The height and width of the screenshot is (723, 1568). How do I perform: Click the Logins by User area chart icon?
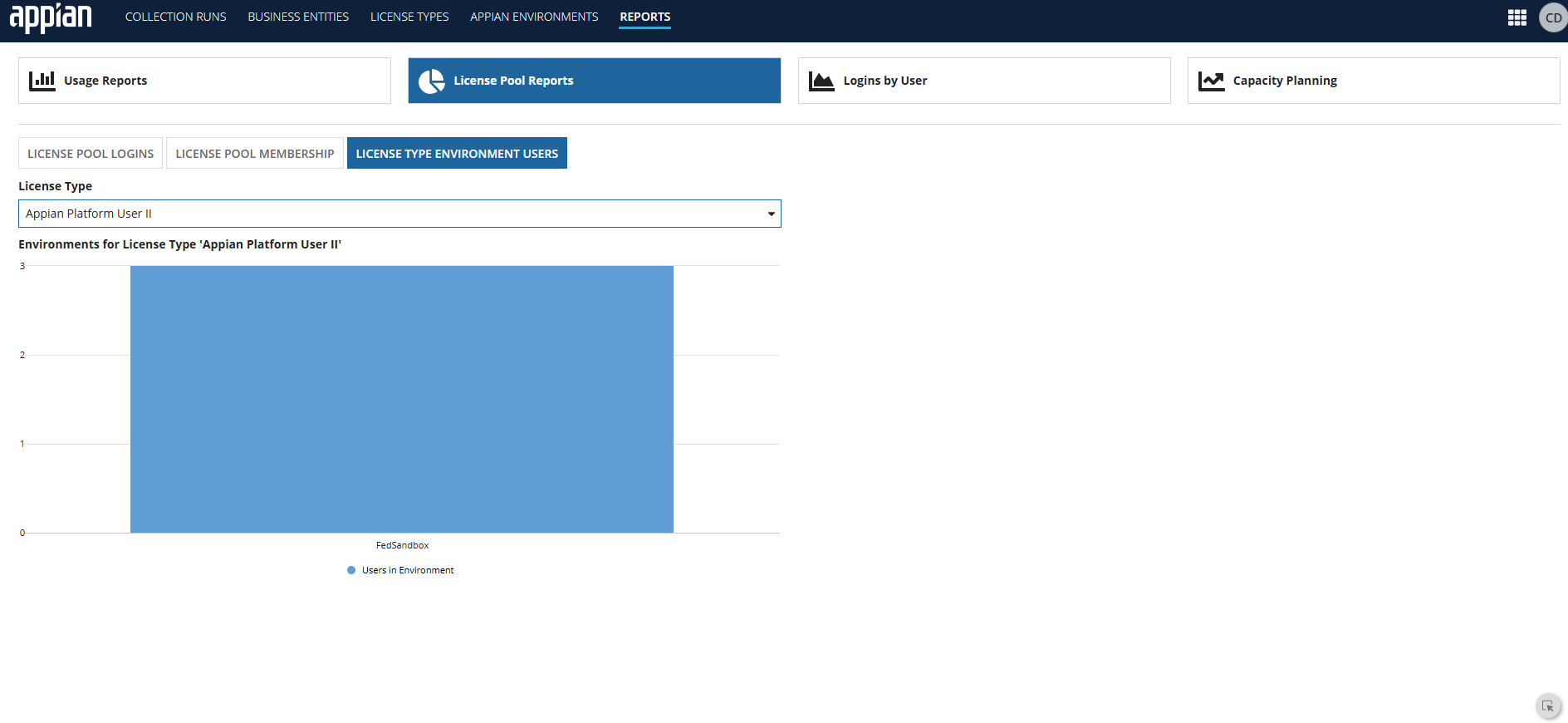pyautogui.click(x=821, y=81)
